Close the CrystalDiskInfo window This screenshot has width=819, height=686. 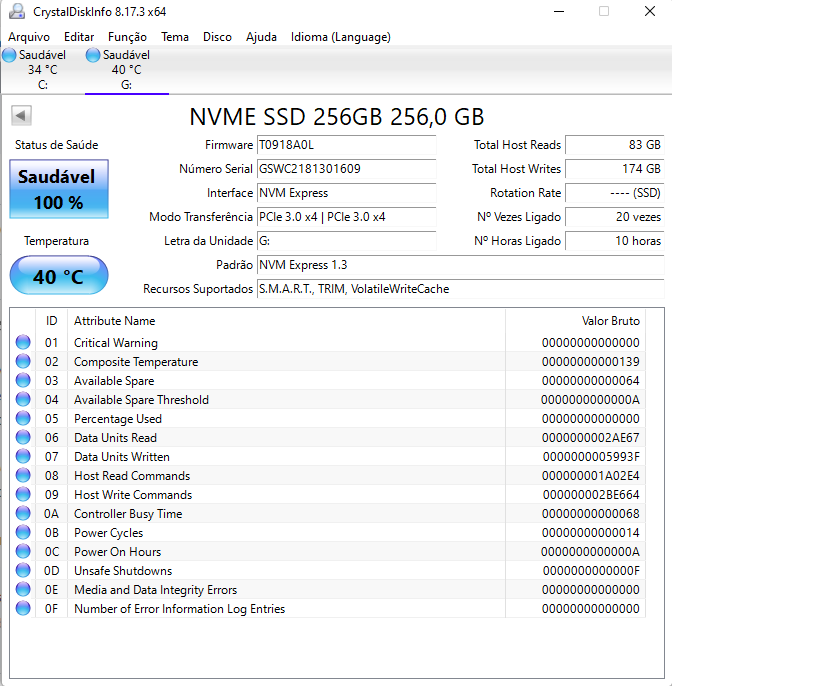pos(650,11)
